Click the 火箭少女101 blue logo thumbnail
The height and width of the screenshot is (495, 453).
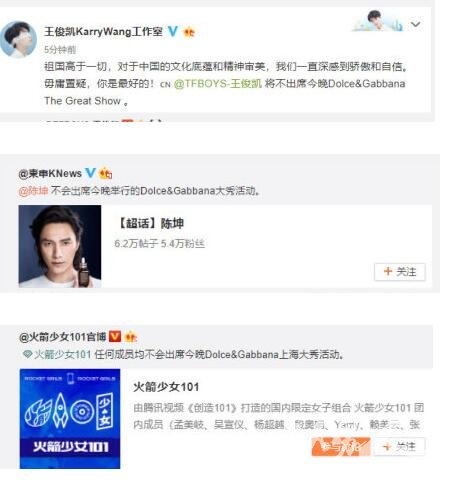pos(70,419)
